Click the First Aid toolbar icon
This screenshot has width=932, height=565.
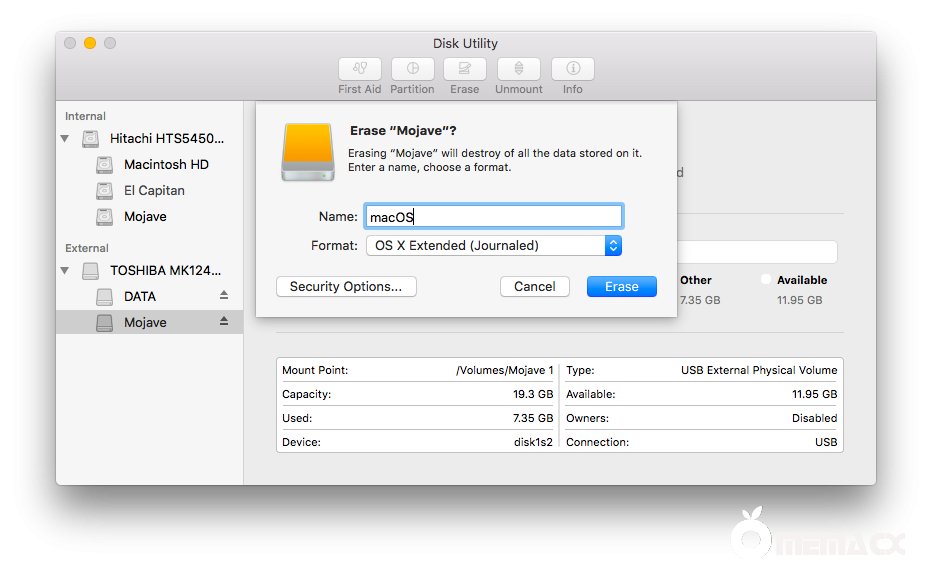pyautogui.click(x=360, y=69)
